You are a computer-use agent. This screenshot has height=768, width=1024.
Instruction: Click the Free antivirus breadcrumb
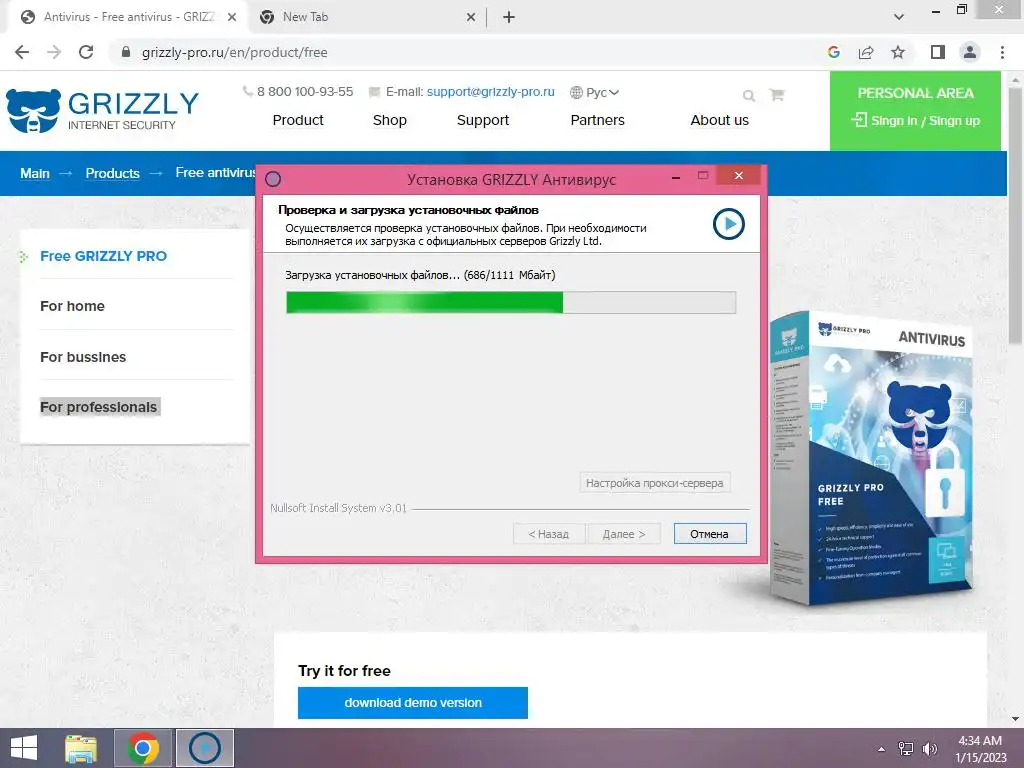click(x=216, y=172)
